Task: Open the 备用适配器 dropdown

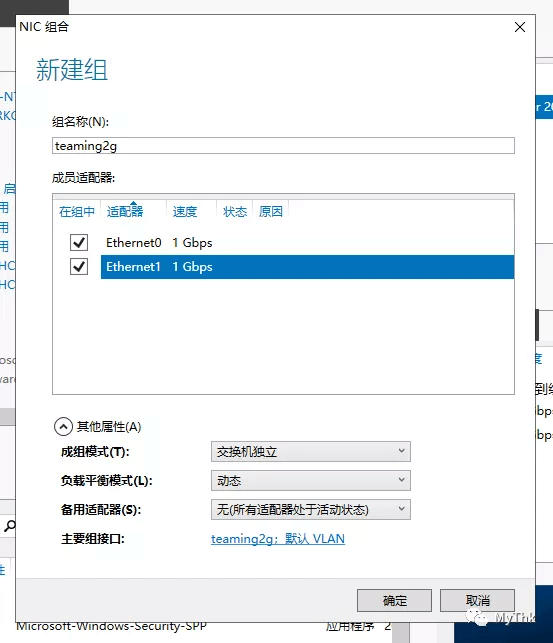Action: 311,510
